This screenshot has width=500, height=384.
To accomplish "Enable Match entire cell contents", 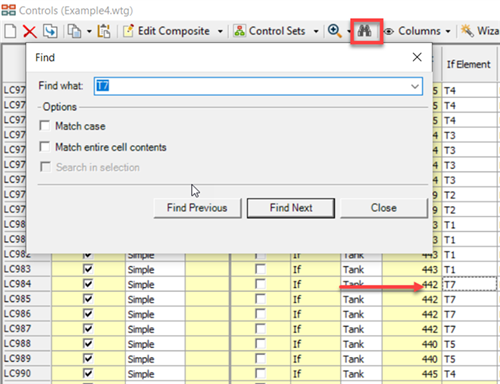I will tap(45, 147).
